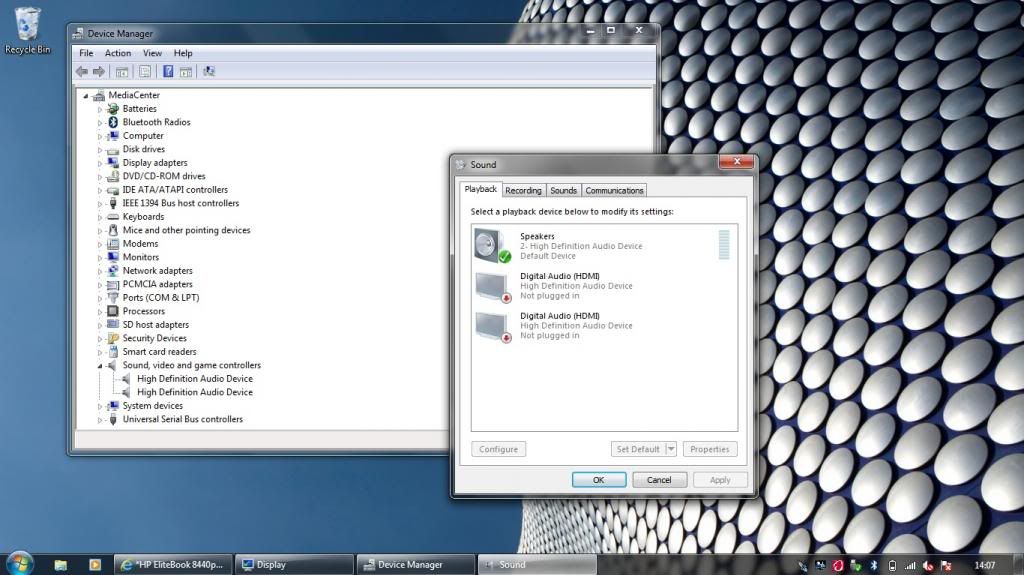
Task: Select the Playback tab
Action: pyautogui.click(x=481, y=189)
